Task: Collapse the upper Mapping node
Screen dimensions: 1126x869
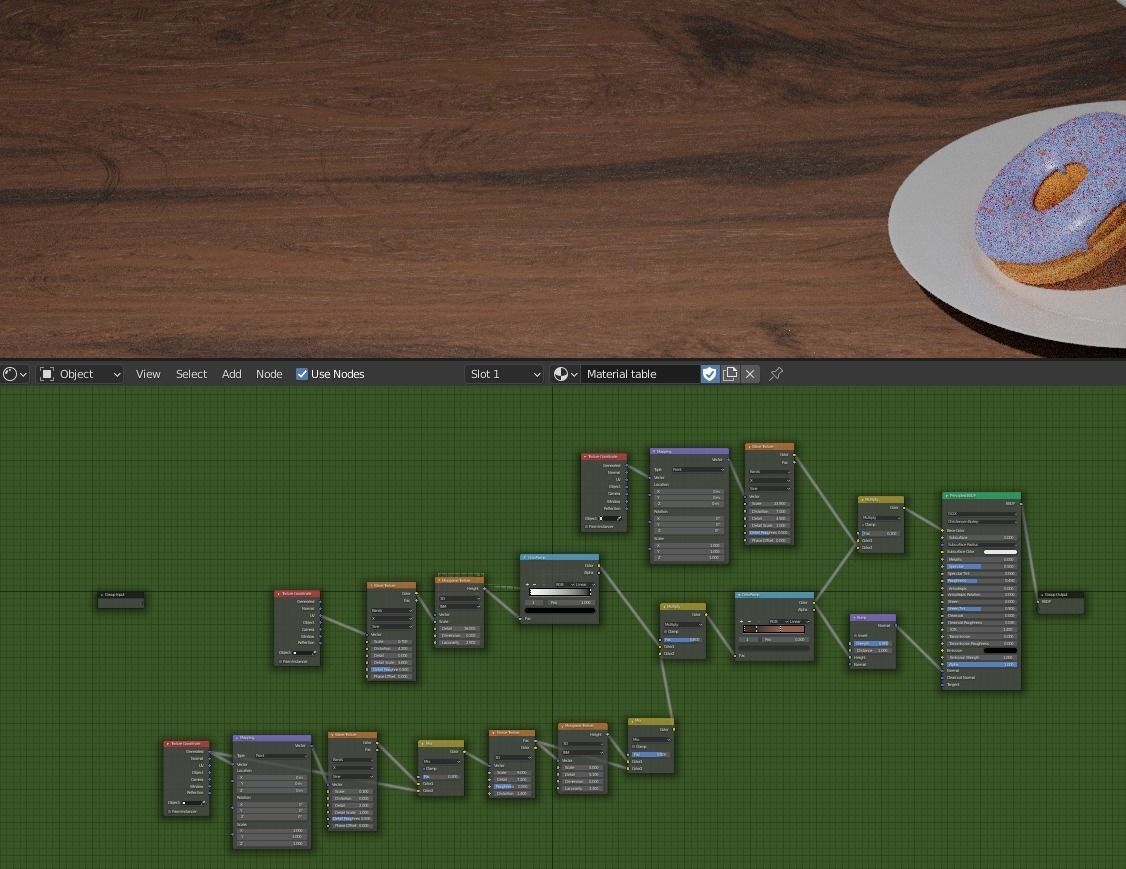Action: pos(654,452)
